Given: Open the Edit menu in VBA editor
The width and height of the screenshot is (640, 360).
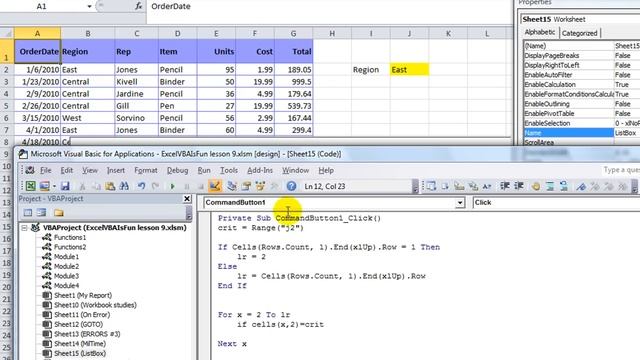Looking at the screenshot, I should coord(67,170).
